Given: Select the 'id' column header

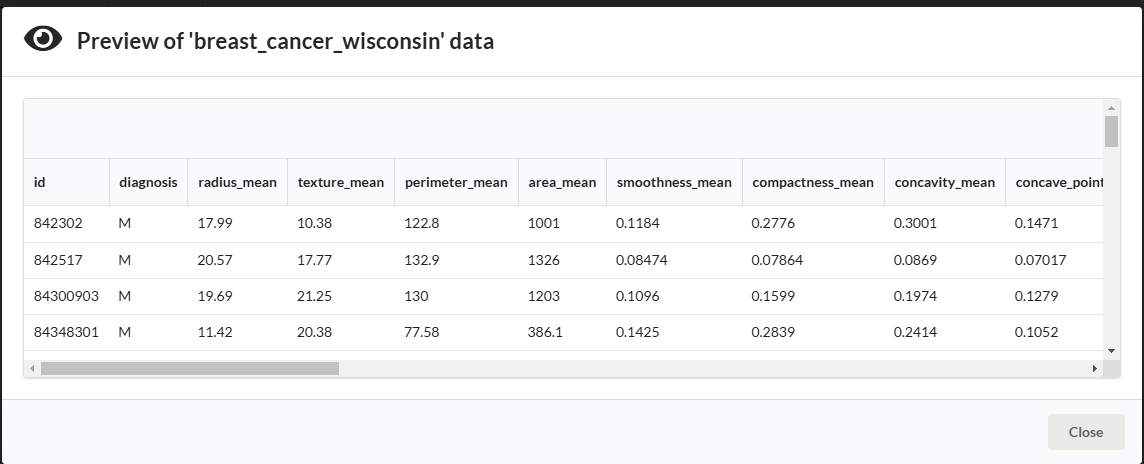Looking at the screenshot, I should click(x=40, y=182).
